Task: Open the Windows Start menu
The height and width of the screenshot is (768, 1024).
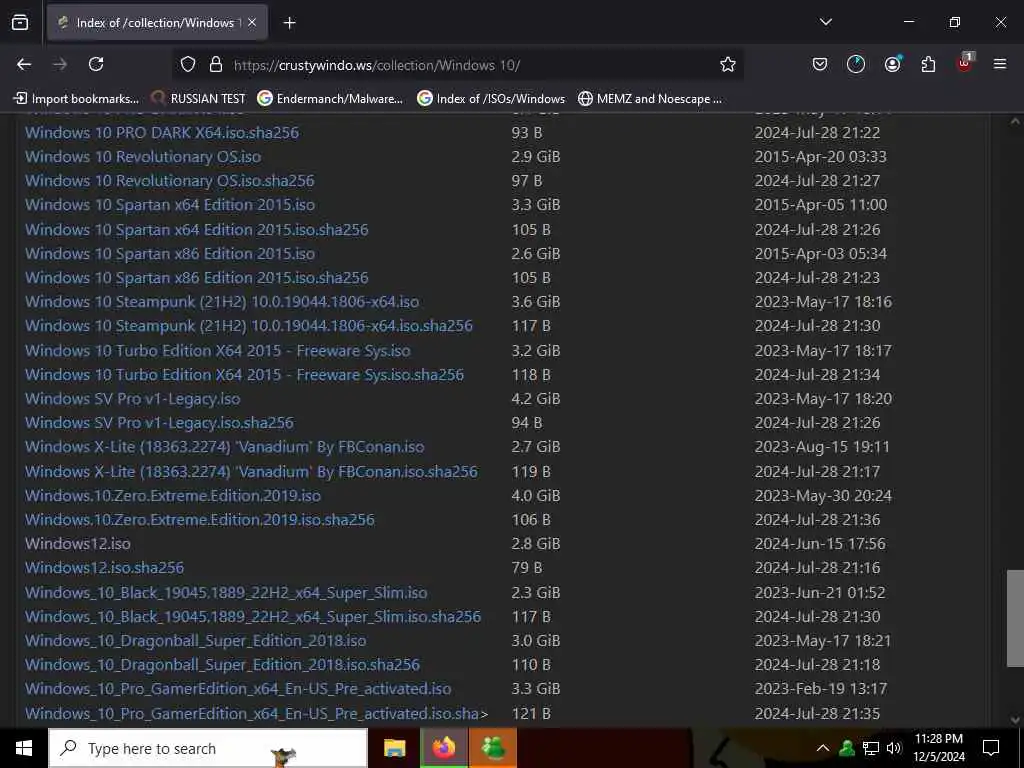Action: point(24,748)
